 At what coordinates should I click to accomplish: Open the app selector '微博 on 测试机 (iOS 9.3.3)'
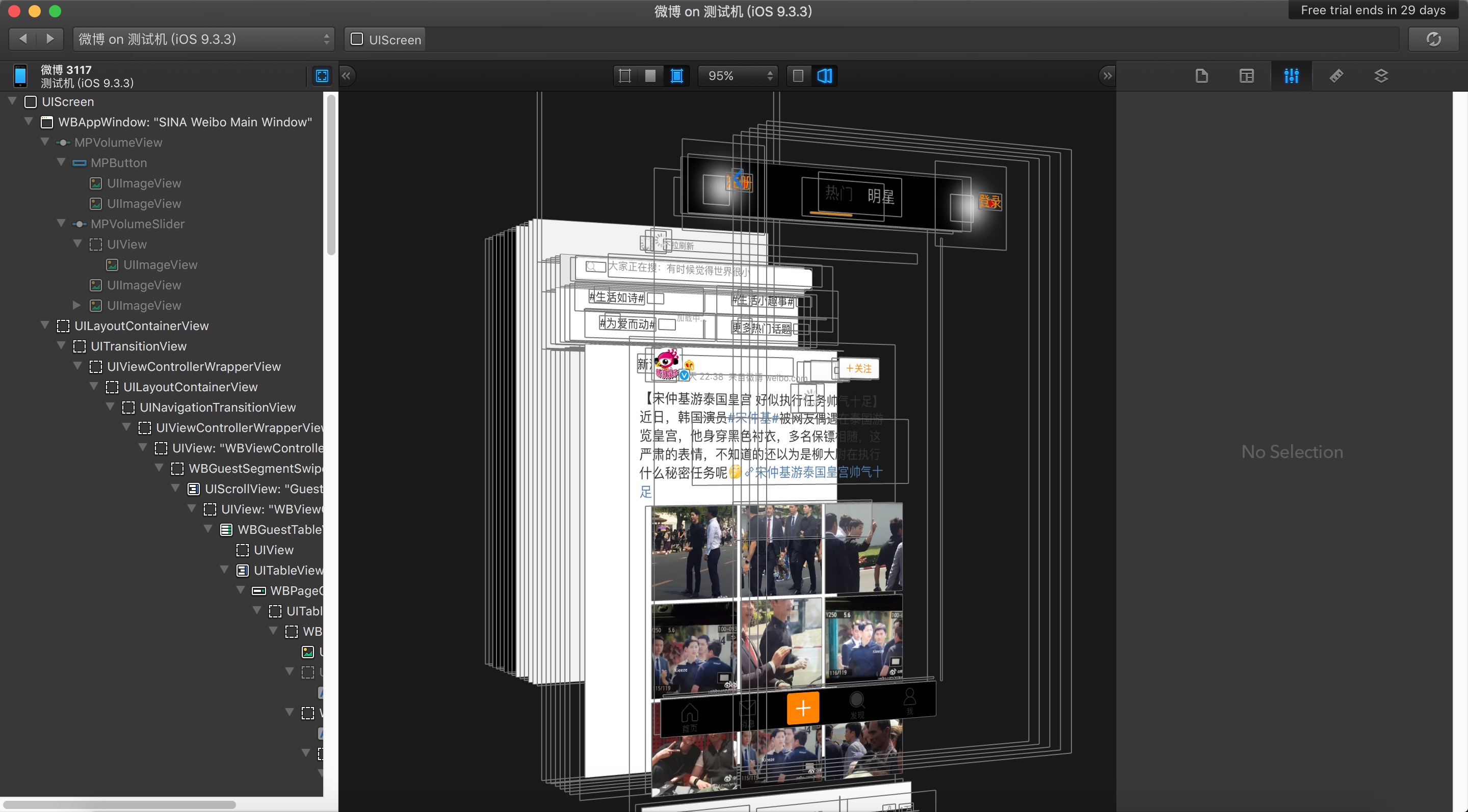coord(203,39)
